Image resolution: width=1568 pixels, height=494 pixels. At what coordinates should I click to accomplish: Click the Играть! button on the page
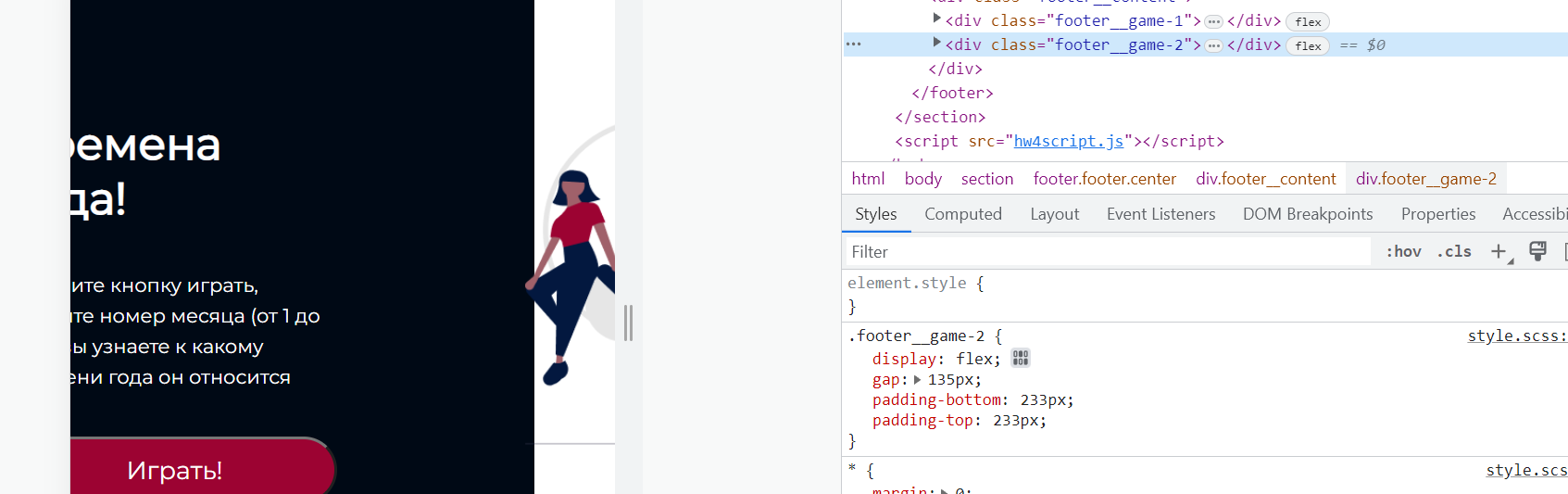tap(201, 467)
